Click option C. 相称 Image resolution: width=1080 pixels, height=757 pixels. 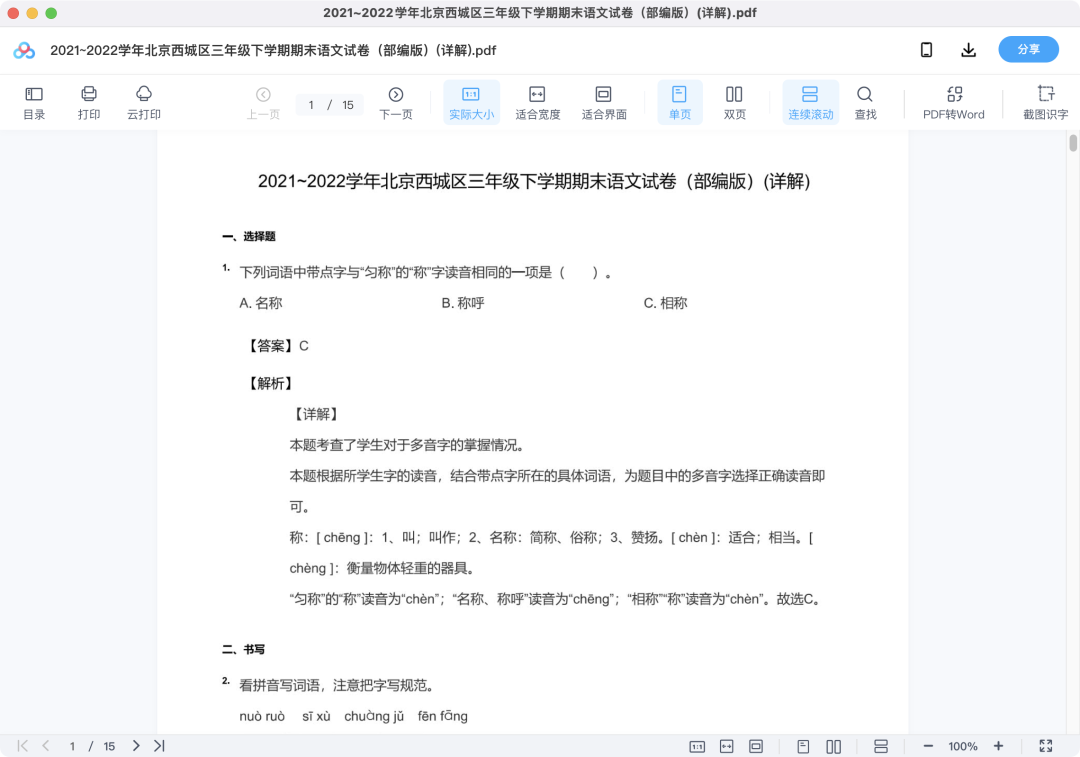coord(665,303)
